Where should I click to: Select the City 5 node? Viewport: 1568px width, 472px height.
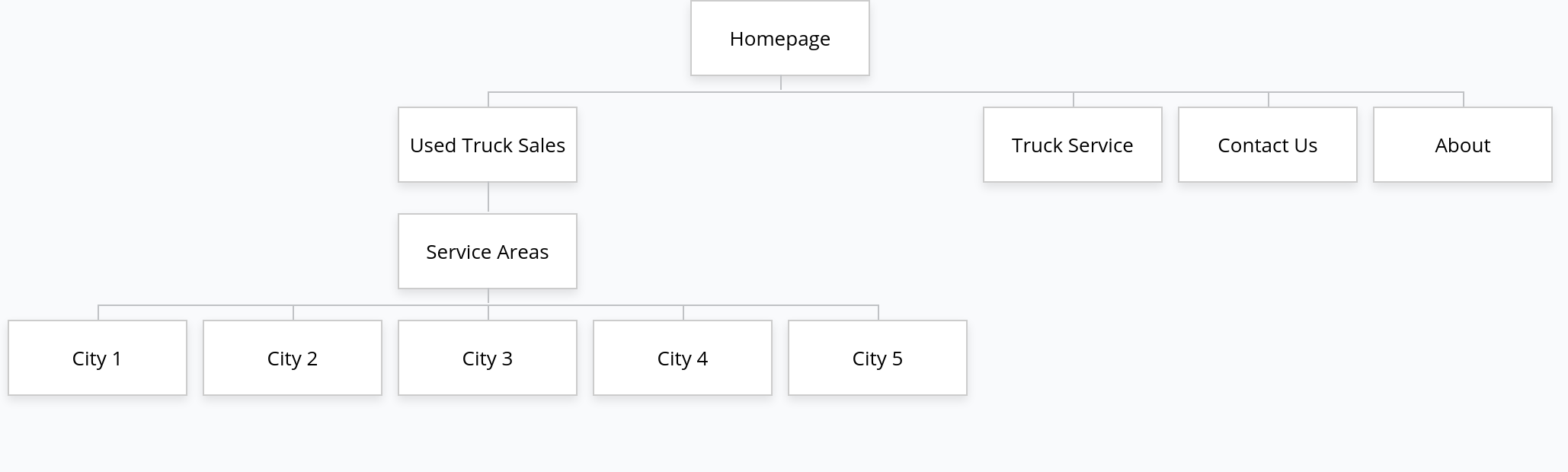(878, 358)
